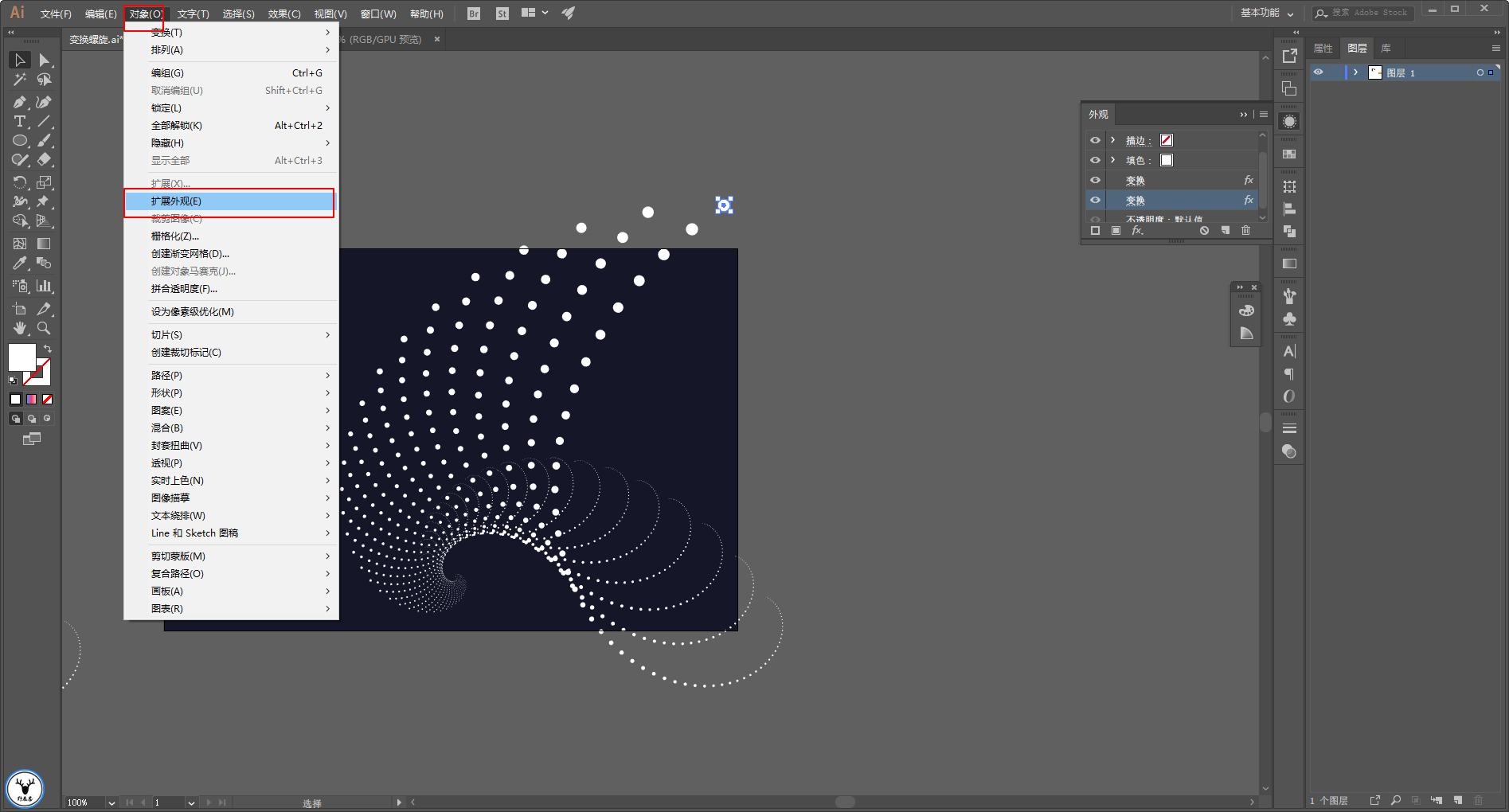The height and width of the screenshot is (812, 1509).
Task: Toggle visibility of highlighted 变换 effect
Action: point(1095,200)
